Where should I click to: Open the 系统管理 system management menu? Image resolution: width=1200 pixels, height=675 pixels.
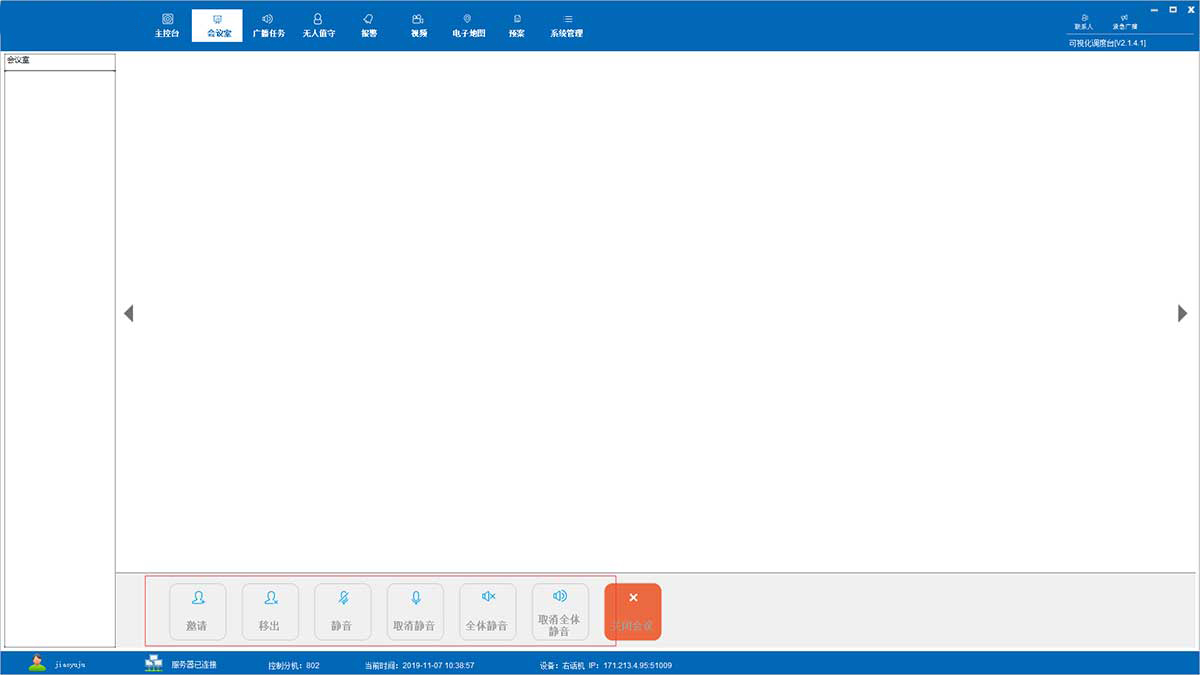coord(566,25)
